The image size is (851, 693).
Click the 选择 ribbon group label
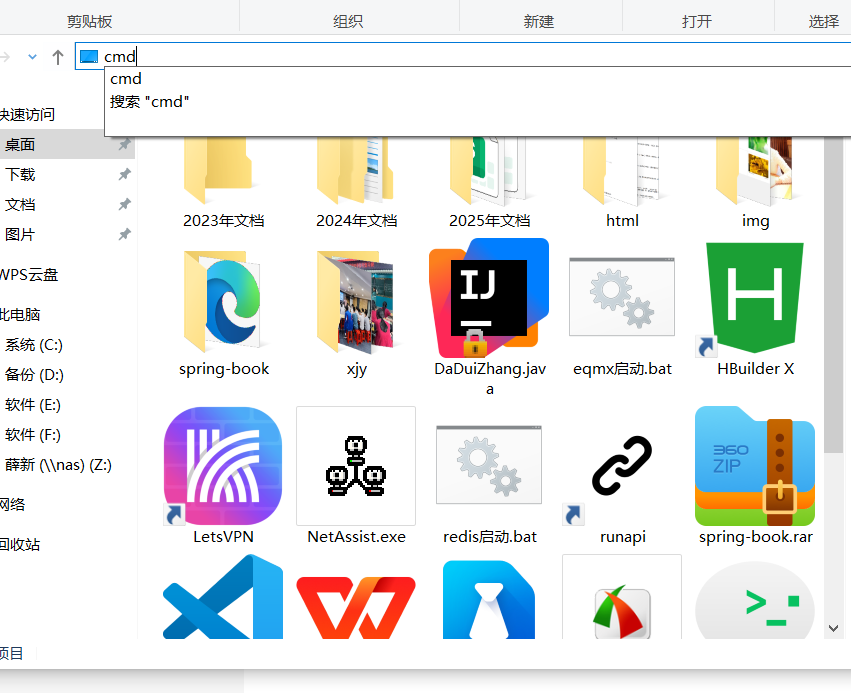point(824,22)
